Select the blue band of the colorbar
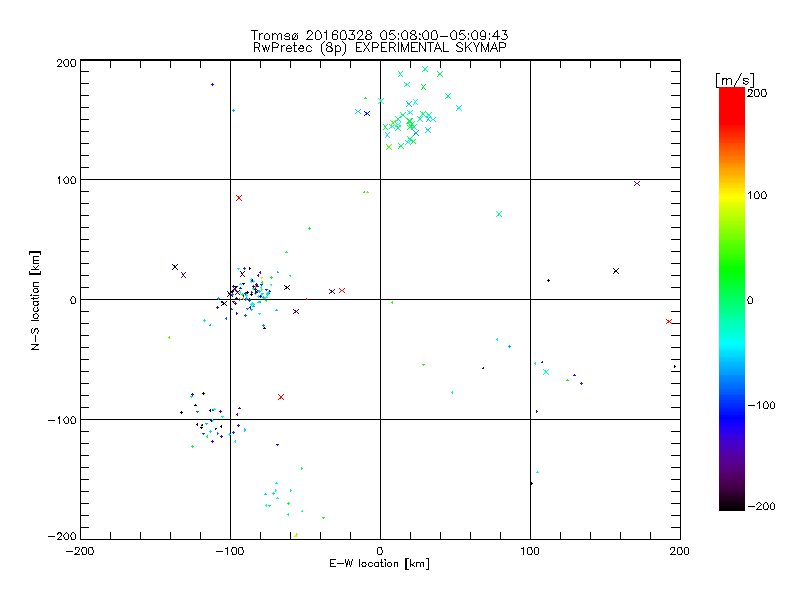This screenshot has width=800, height=600. [x=732, y=418]
